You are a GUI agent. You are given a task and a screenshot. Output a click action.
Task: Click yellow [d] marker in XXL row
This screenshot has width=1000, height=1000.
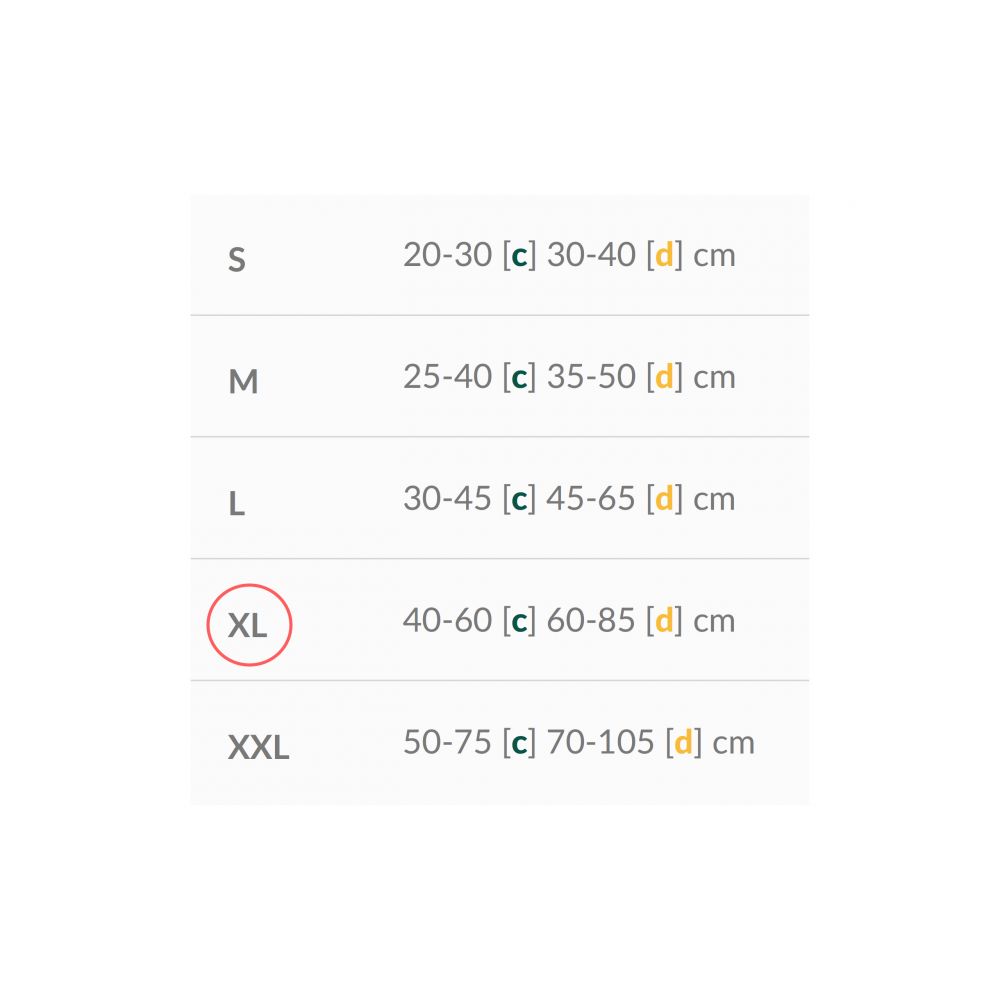coord(683,742)
